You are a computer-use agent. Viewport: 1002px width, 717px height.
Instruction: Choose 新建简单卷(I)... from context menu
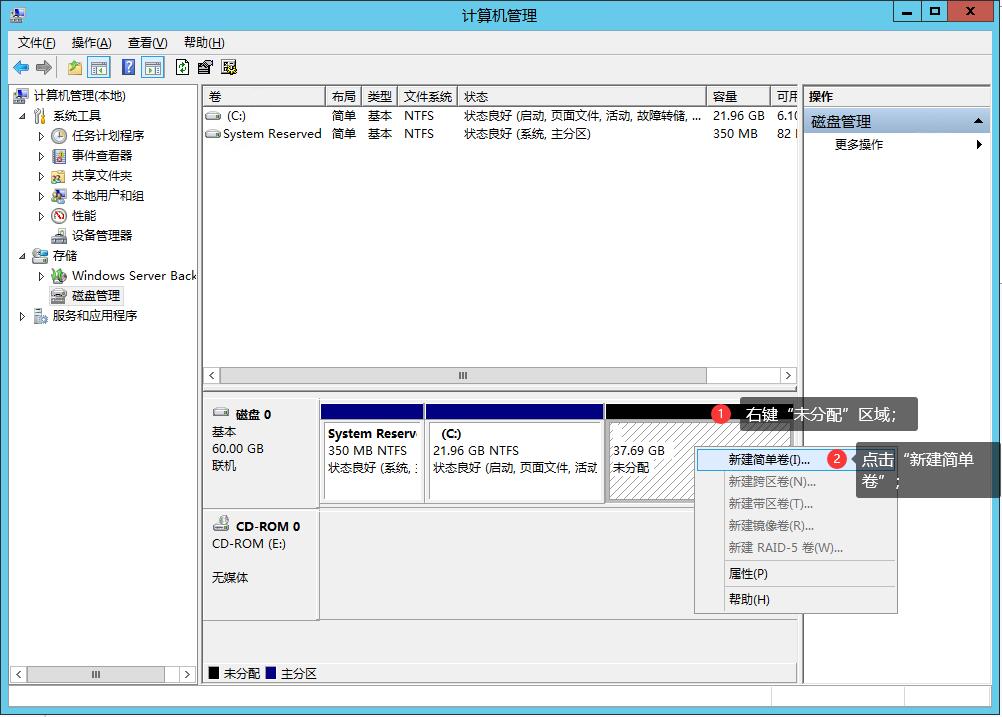click(768, 460)
